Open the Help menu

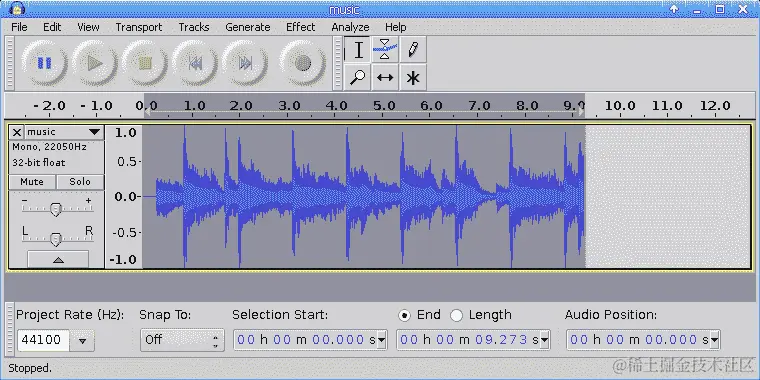coord(396,27)
